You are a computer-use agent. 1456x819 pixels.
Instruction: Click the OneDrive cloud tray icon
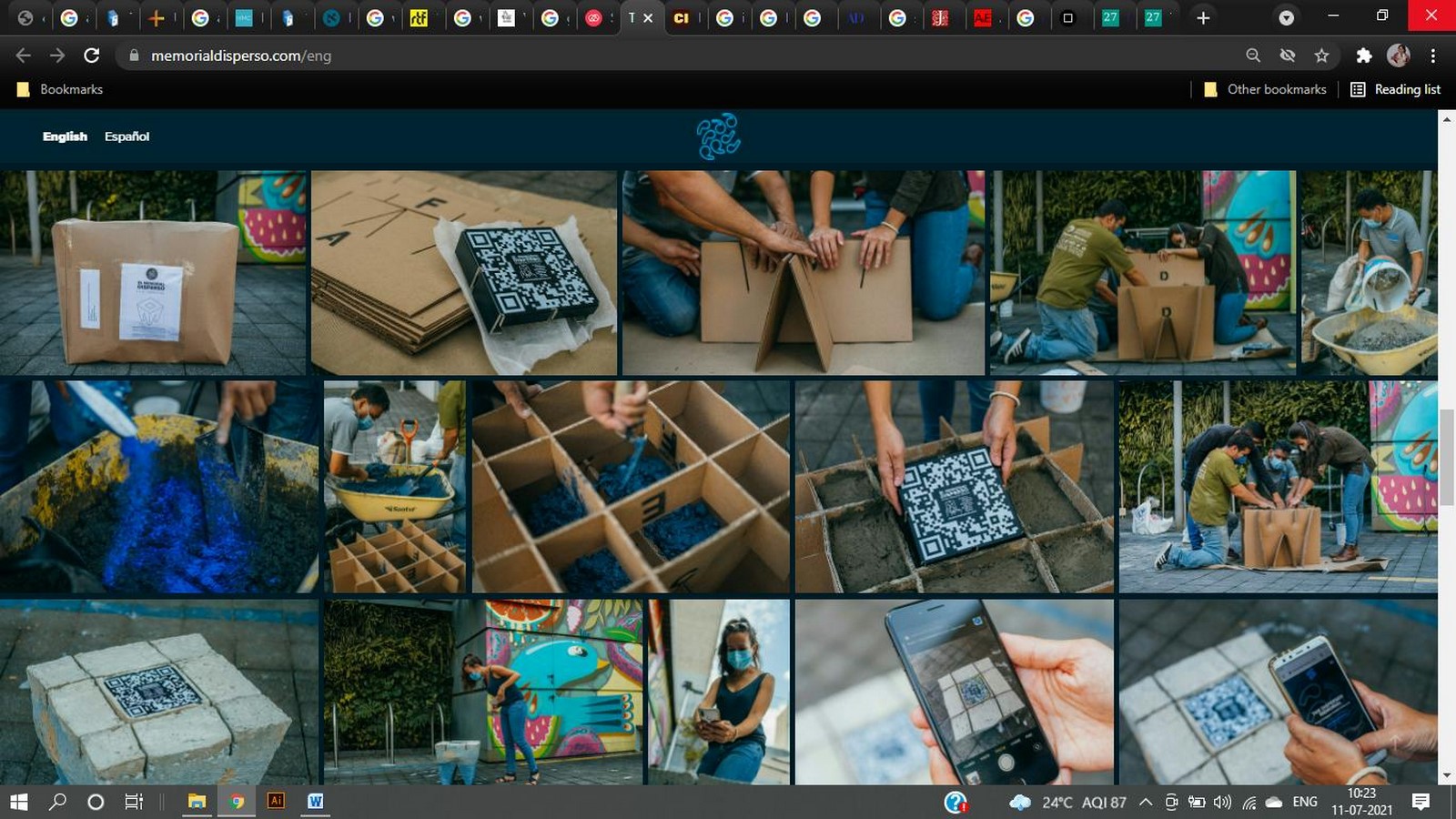click(x=1274, y=802)
